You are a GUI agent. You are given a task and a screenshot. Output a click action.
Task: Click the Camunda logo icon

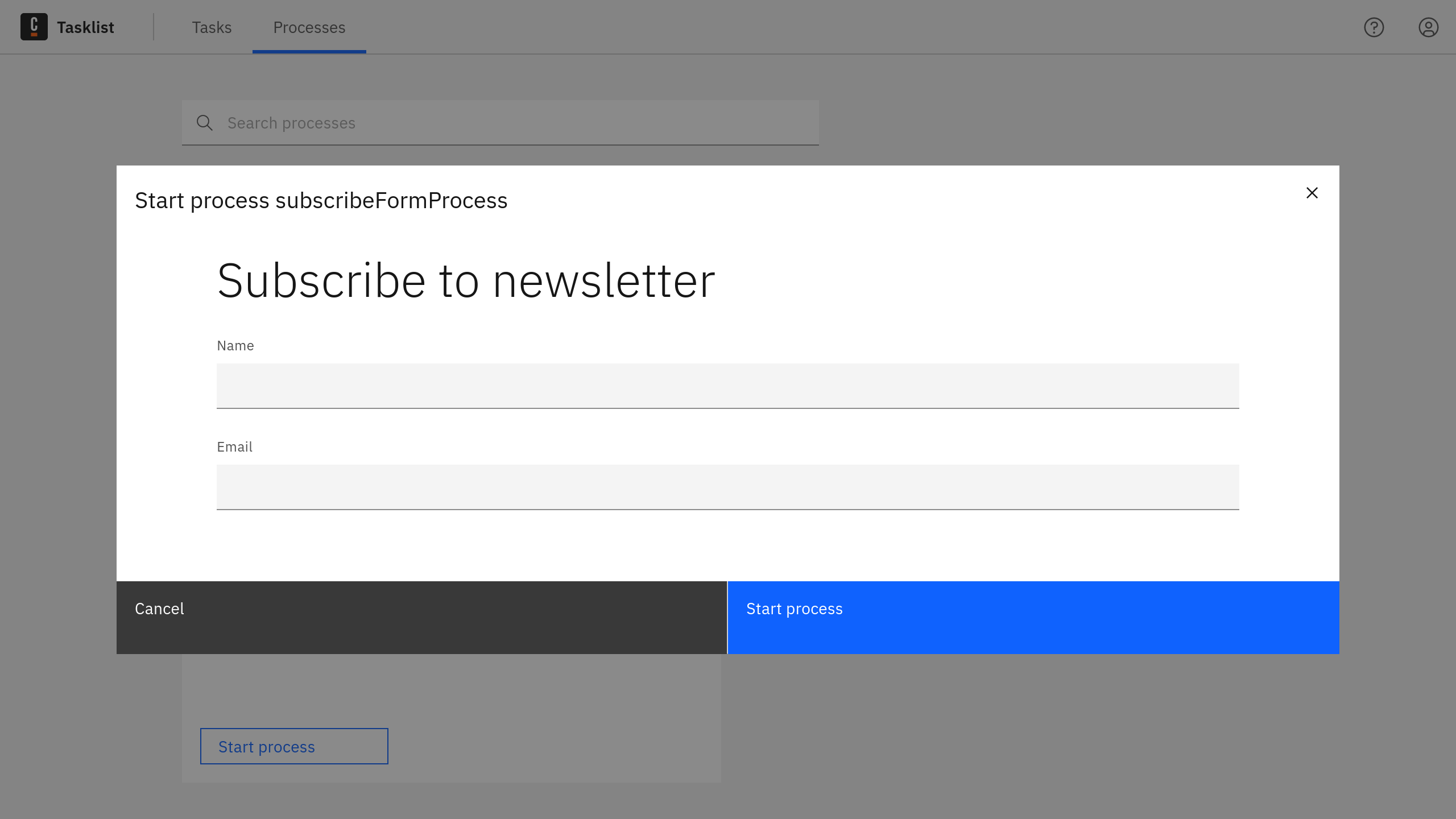click(35, 27)
